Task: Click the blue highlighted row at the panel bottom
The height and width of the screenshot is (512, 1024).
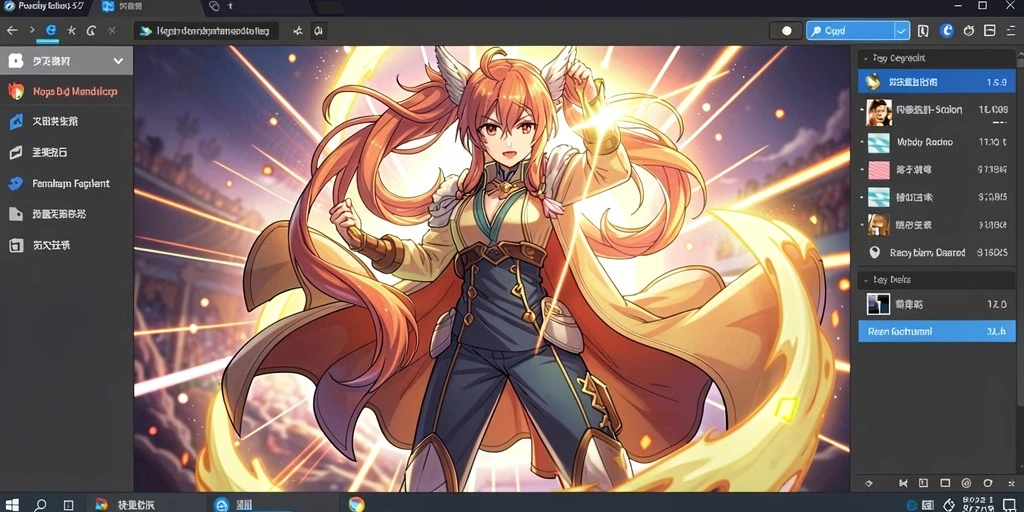Action: pos(936,331)
